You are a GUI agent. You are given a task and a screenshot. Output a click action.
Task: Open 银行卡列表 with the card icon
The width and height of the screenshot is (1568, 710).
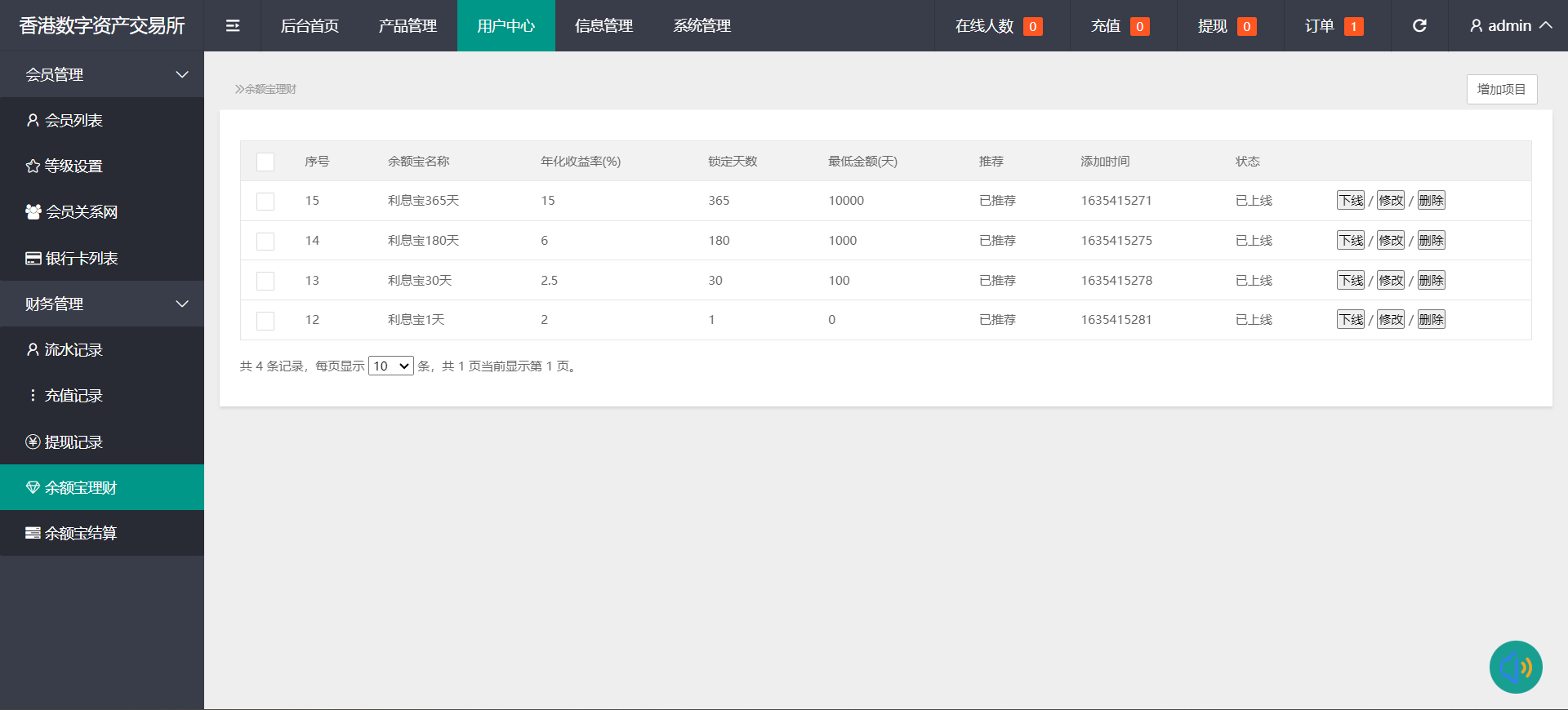pyautogui.click(x=33, y=259)
